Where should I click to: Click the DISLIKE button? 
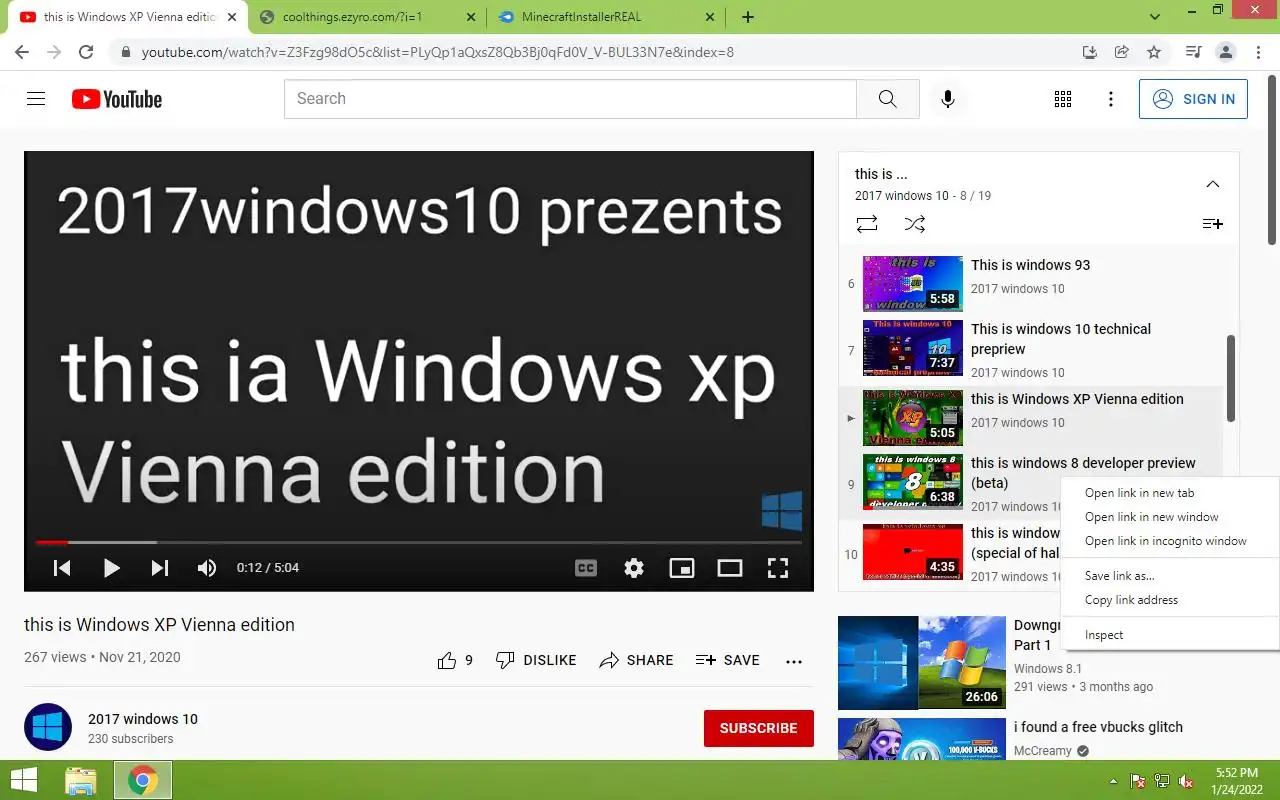tap(537, 660)
